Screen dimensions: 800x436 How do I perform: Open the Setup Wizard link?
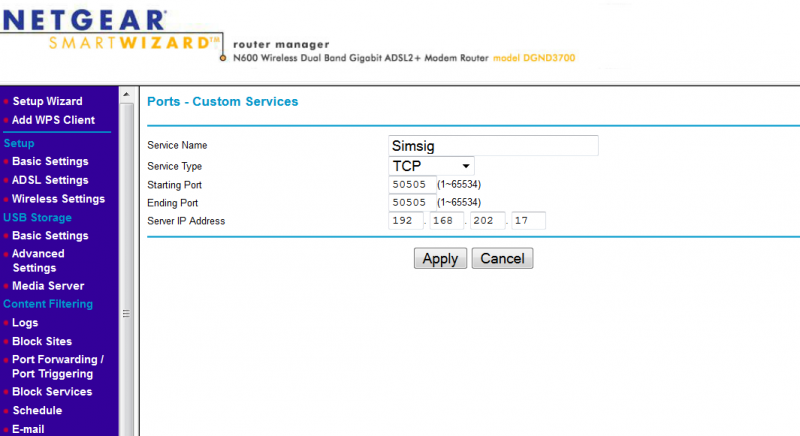pos(47,101)
